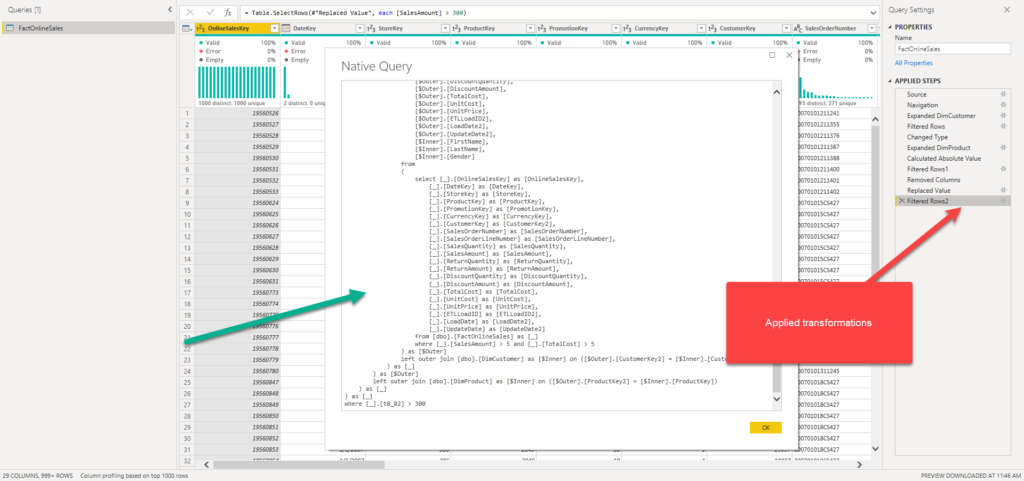
Task: Open SalesOrderNumber column filter dropdown
Action: 871,29
